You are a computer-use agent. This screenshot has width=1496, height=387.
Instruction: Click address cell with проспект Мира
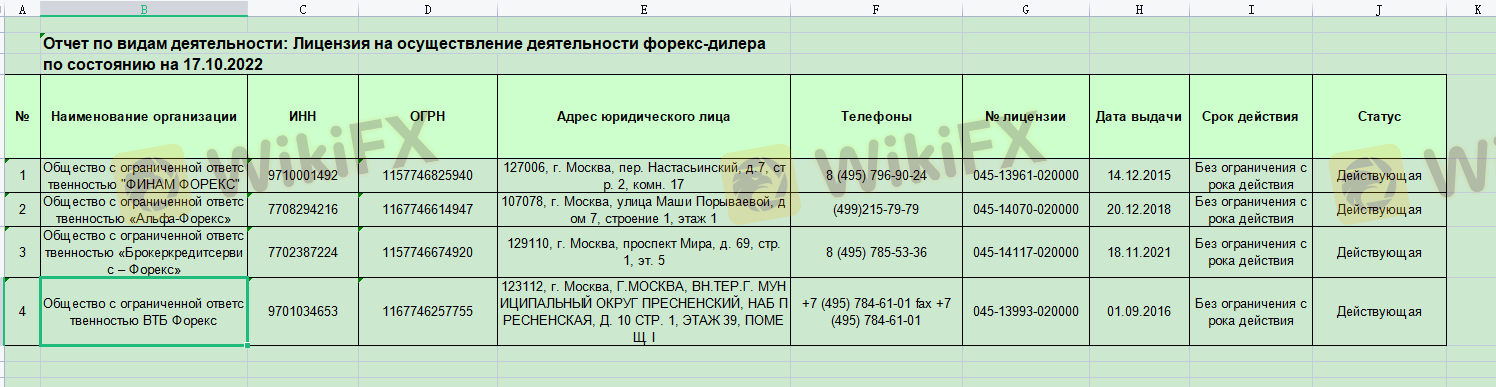[643, 252]
